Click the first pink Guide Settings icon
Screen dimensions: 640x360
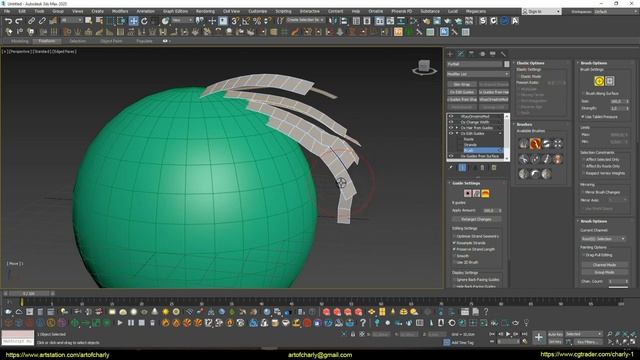(467, 193)
